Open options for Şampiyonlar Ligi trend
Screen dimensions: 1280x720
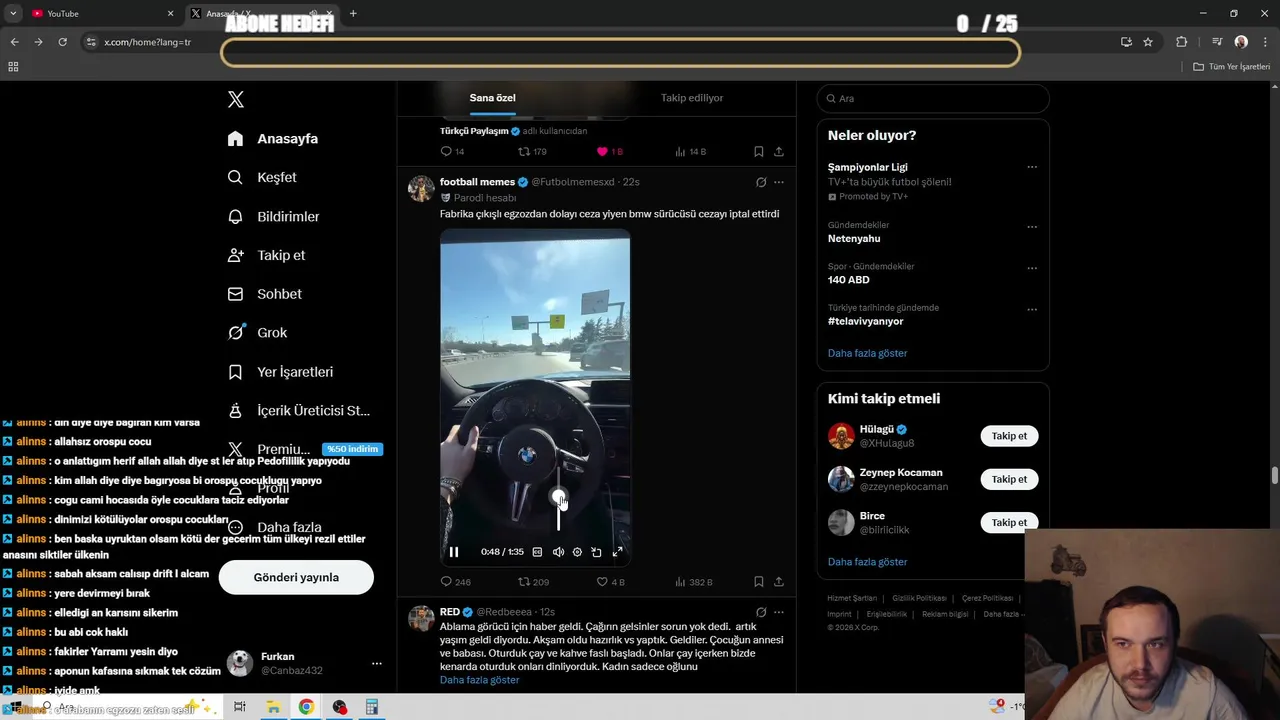pos(1032,167)
